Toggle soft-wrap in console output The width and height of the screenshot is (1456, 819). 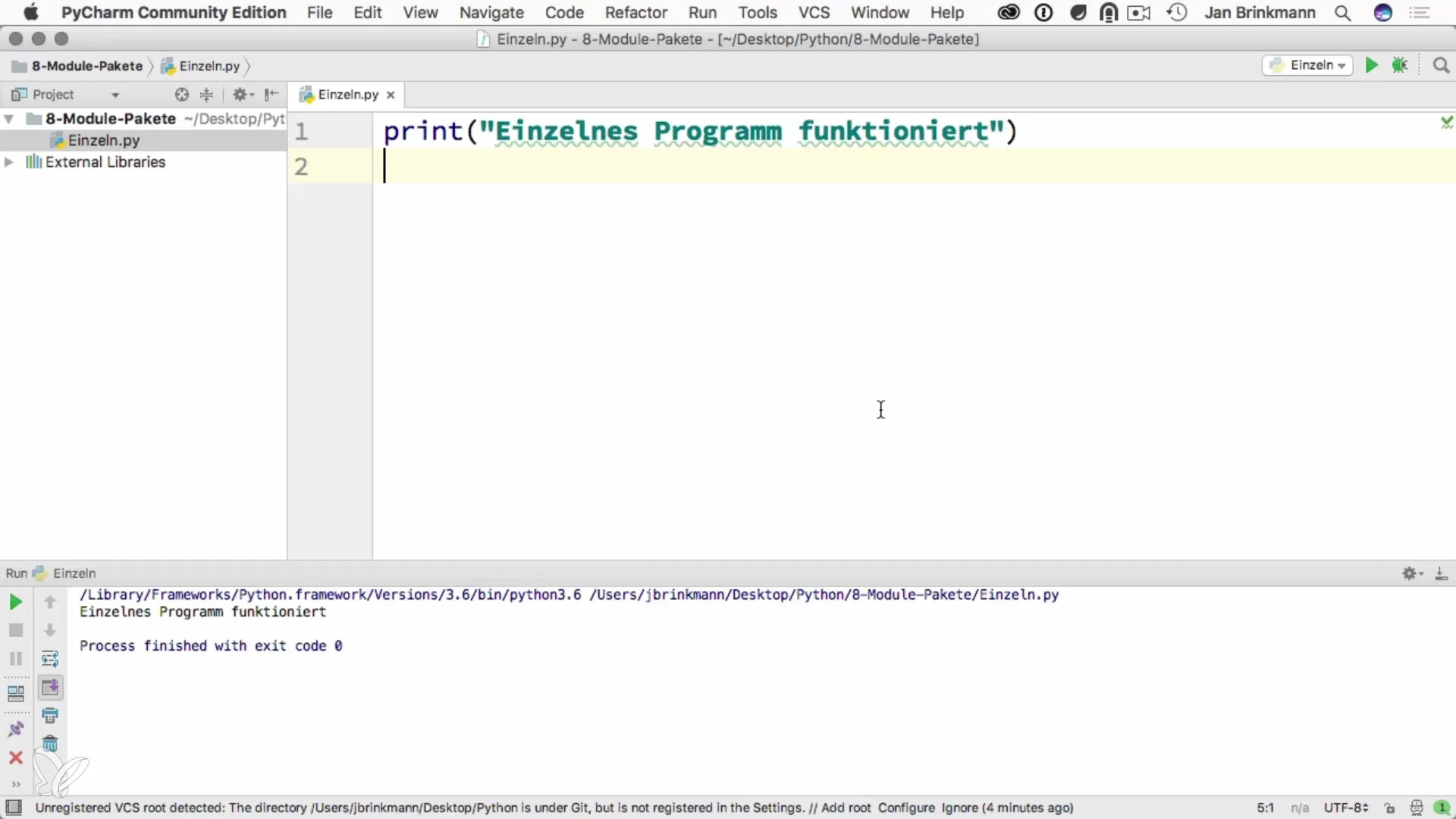pos(50,658)
